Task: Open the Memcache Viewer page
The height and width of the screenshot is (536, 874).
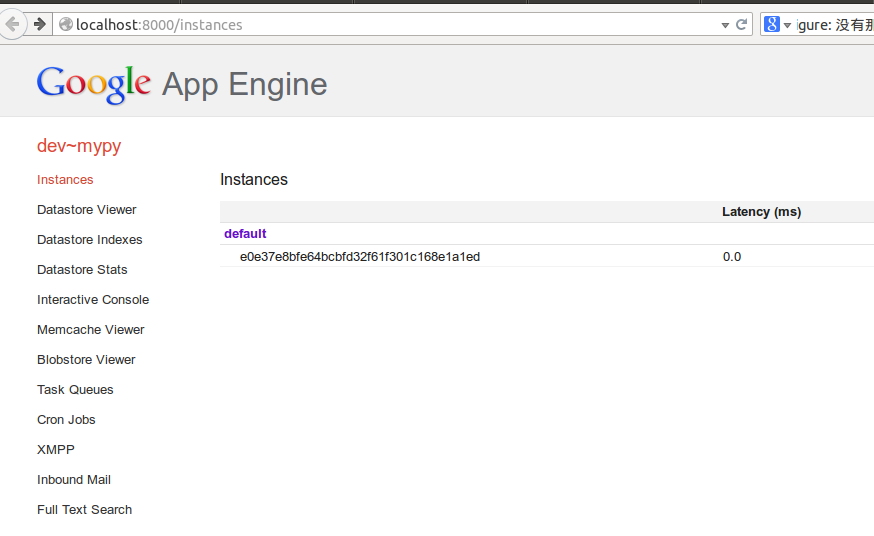Action: pos(90,330)
